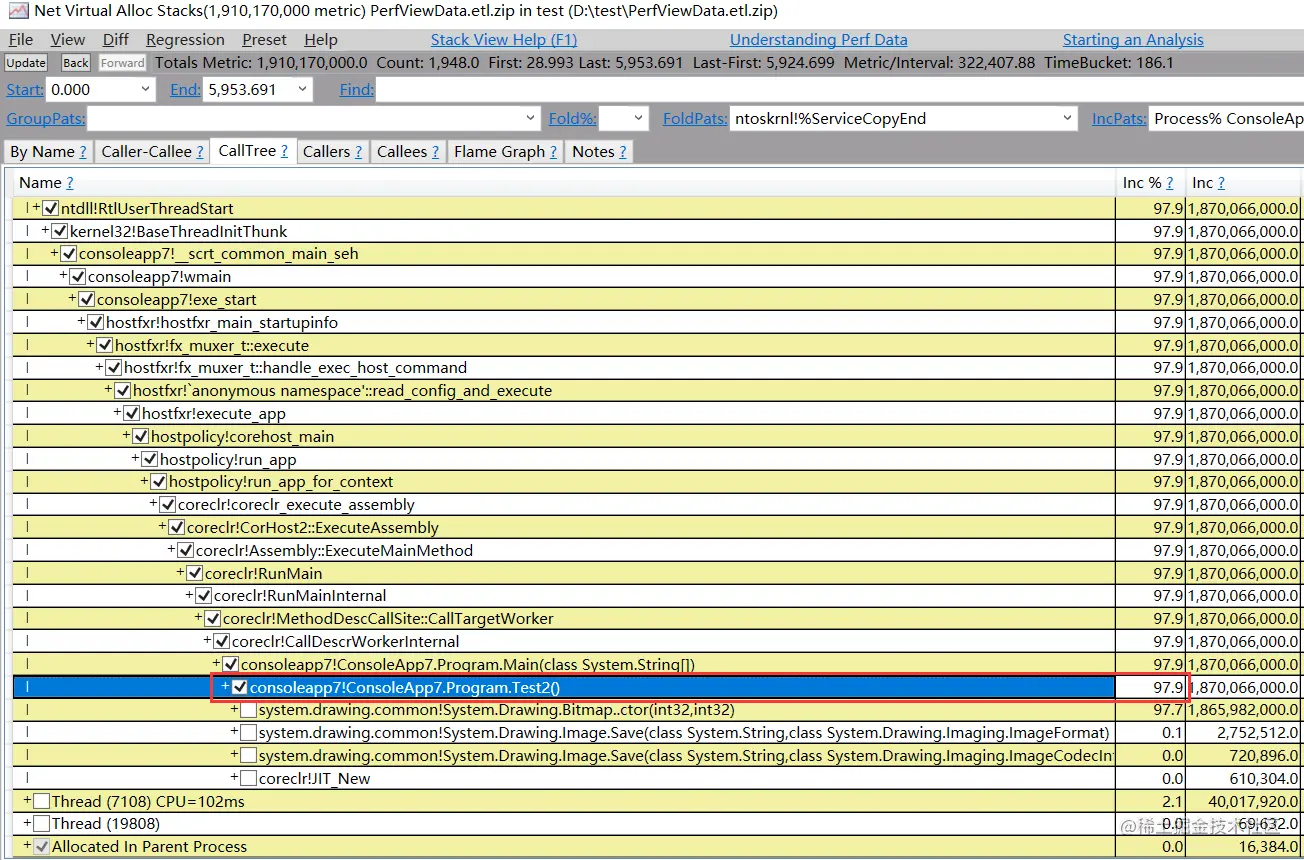Image resolution: width=1304 pixels, height=860 pixels.
Task: Collapse the Program.Main(class System.String[]) node
Action: pos(216,664)
